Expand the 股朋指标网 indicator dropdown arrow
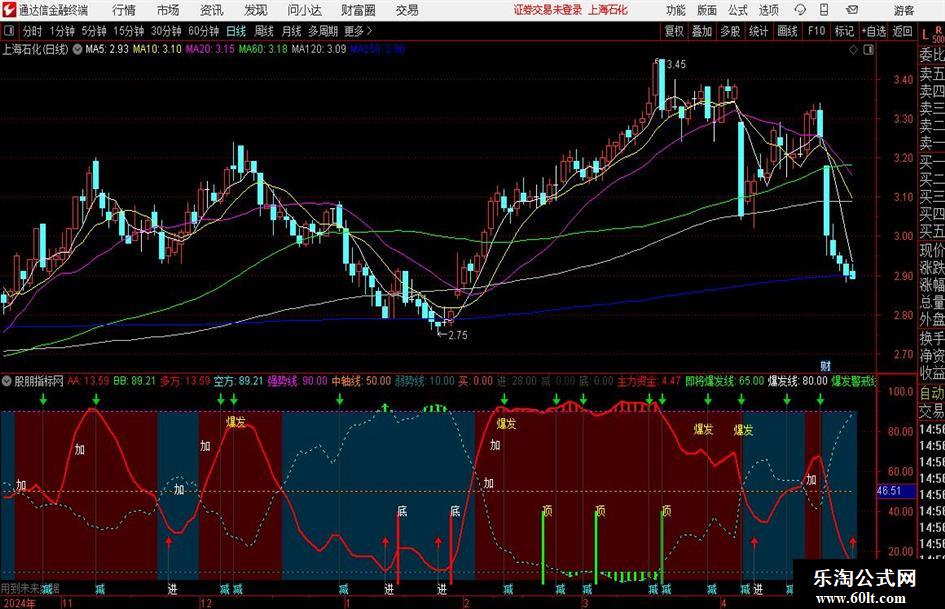The width and height of the screenshot is (945, 609). click(6, 381)
